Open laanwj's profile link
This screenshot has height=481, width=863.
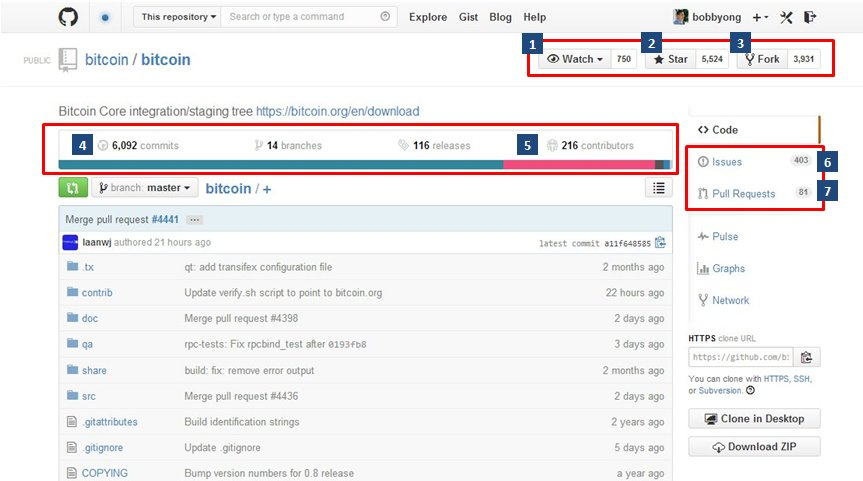click(x=96, y=242)
